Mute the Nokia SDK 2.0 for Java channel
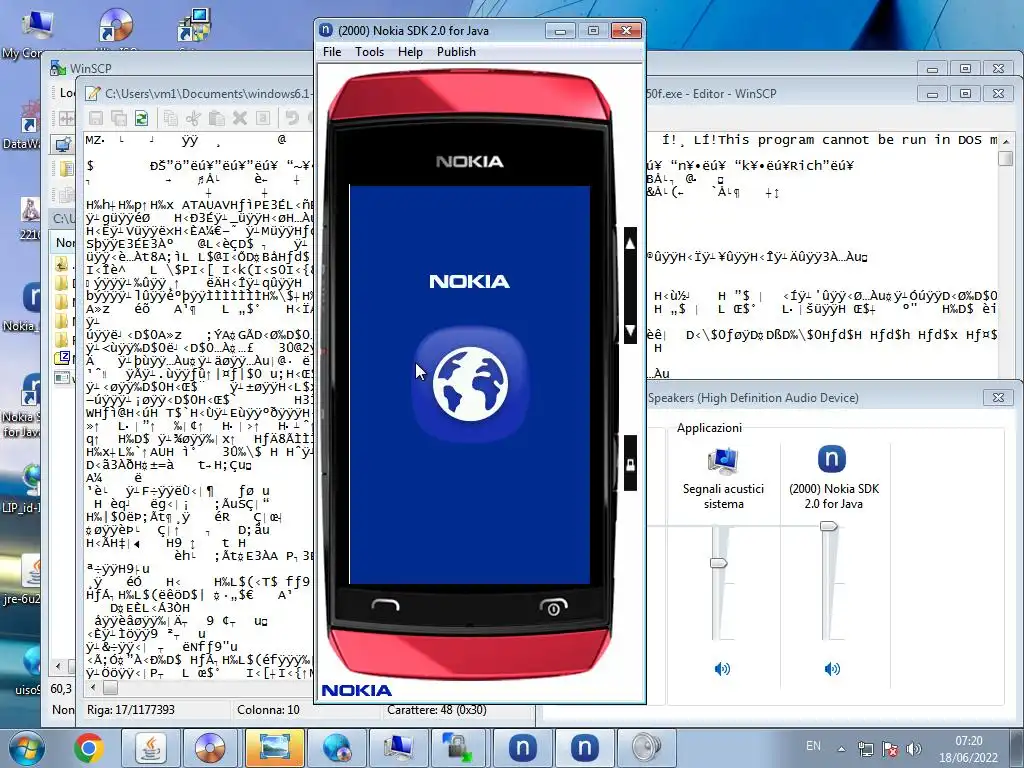The height and width of the screenshot is (768, 1024). pyautogui.click(x=832, y=669)
